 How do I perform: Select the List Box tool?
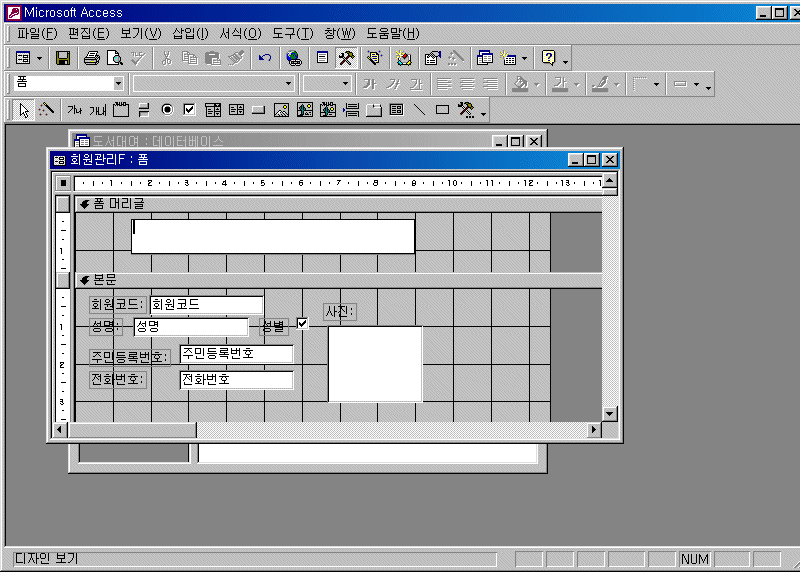point(236,110)
